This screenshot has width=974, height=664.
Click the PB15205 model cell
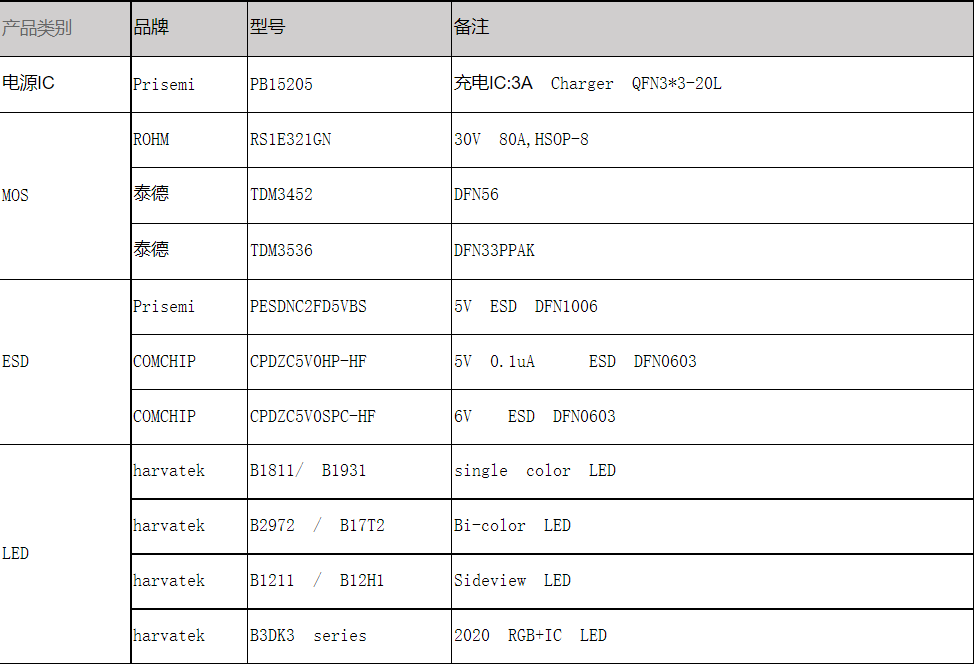[350, 84]
